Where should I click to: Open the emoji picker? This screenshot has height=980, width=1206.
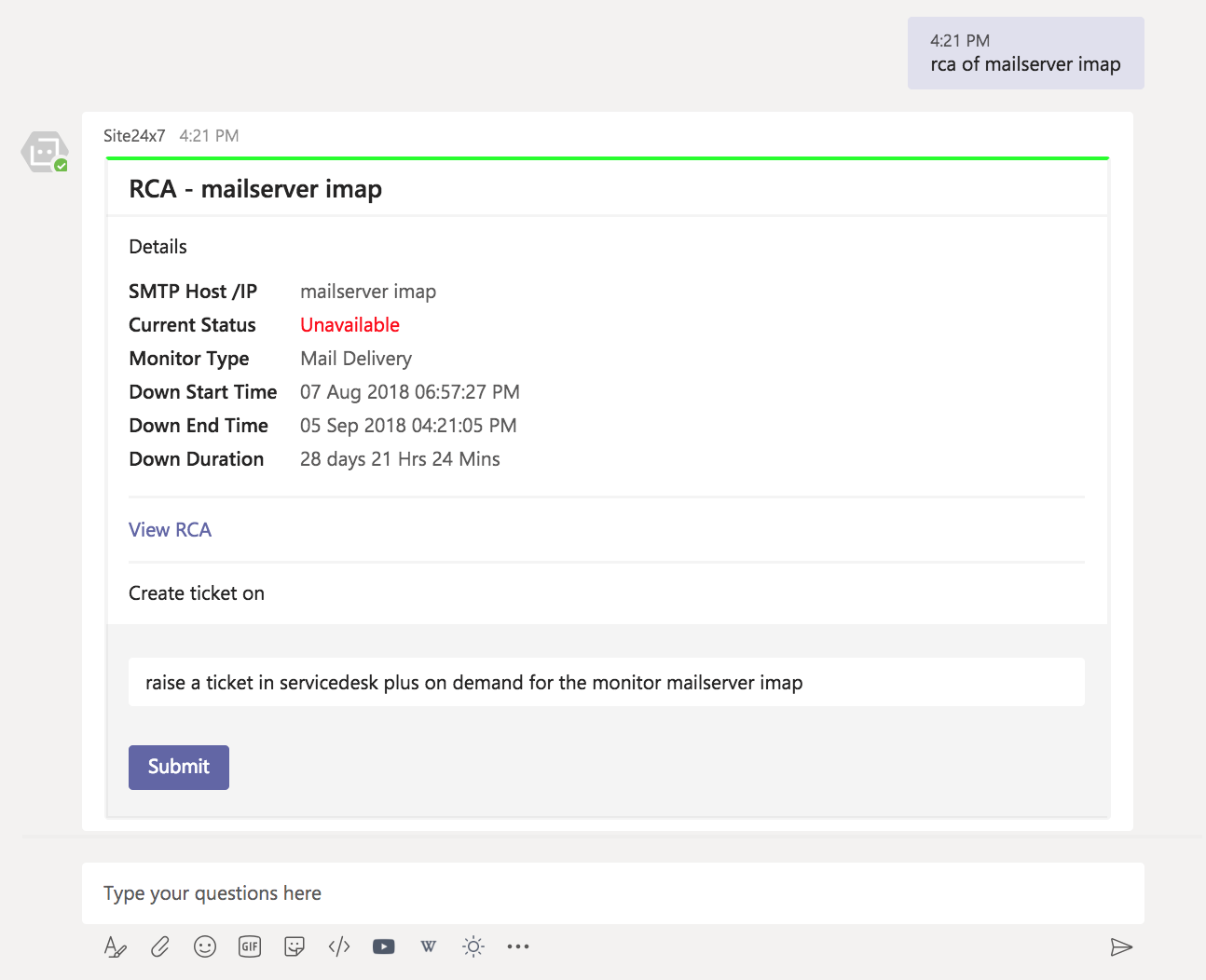tap(205, 946)
